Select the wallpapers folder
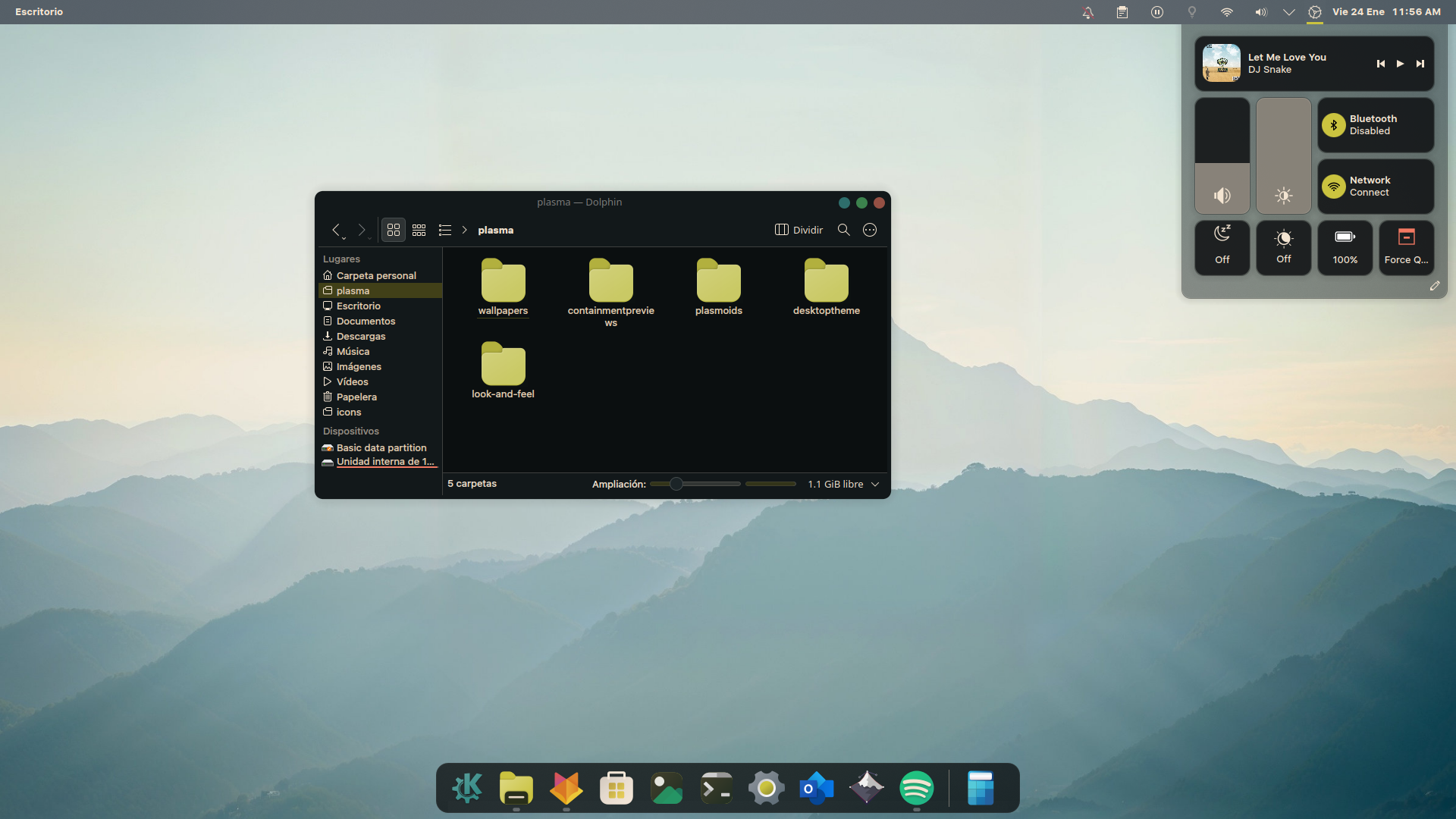Viewport: 1456px width, 819px height. tap(503, 287)
